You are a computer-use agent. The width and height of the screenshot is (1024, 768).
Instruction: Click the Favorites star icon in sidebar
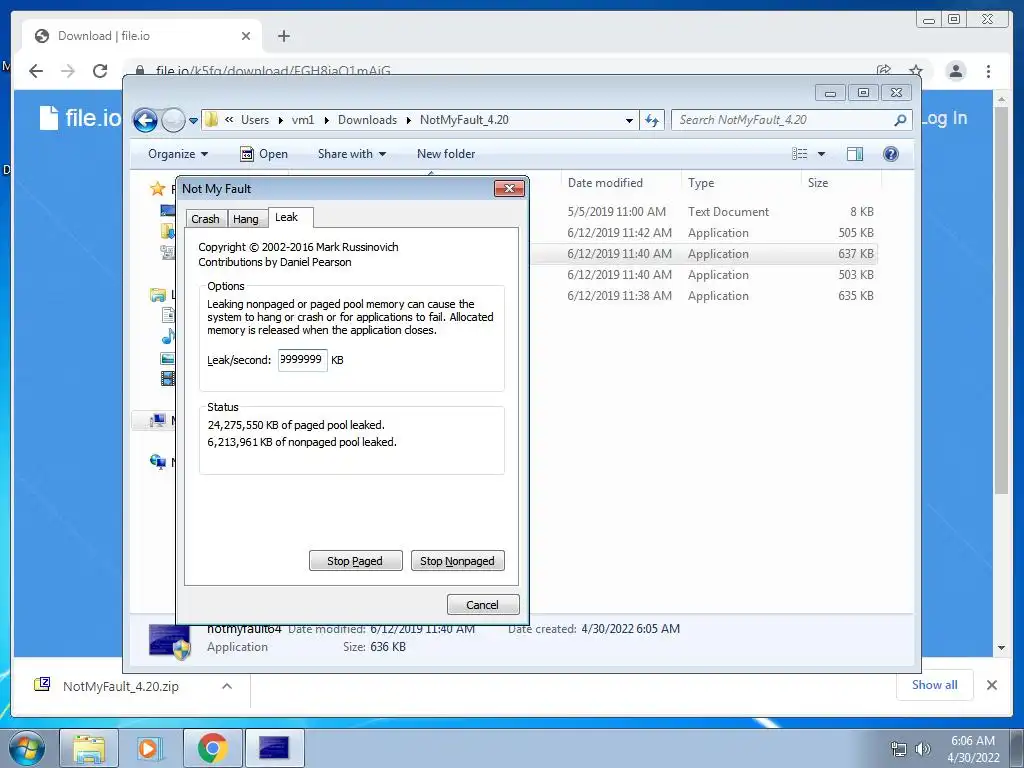(157, 189)
